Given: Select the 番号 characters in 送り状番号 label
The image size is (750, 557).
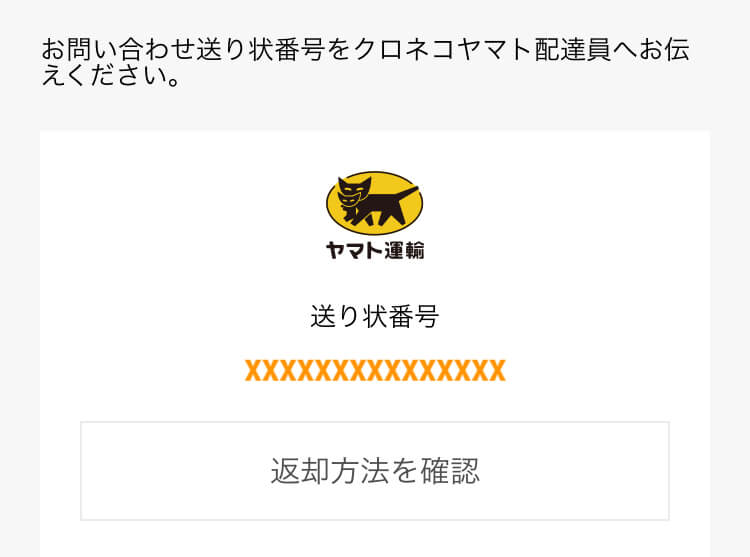Looking at the screenshot, I should (413, 317).
